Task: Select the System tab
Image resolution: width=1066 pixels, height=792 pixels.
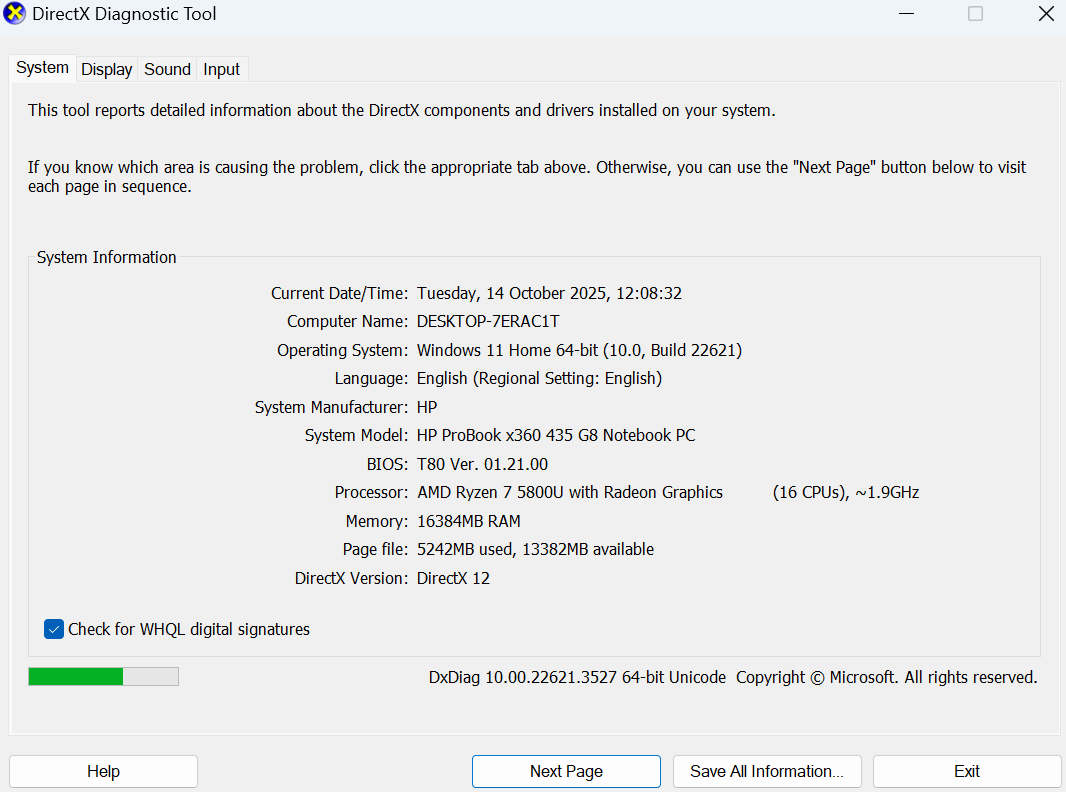Action: [x=43, y=68]
